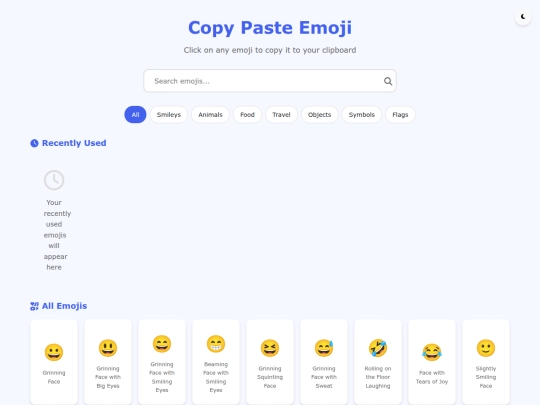Image resolution: width=540 pixels, height=405 pixels.
Task: Click the Copy Paste Emoji title
Action: (270, 28)
